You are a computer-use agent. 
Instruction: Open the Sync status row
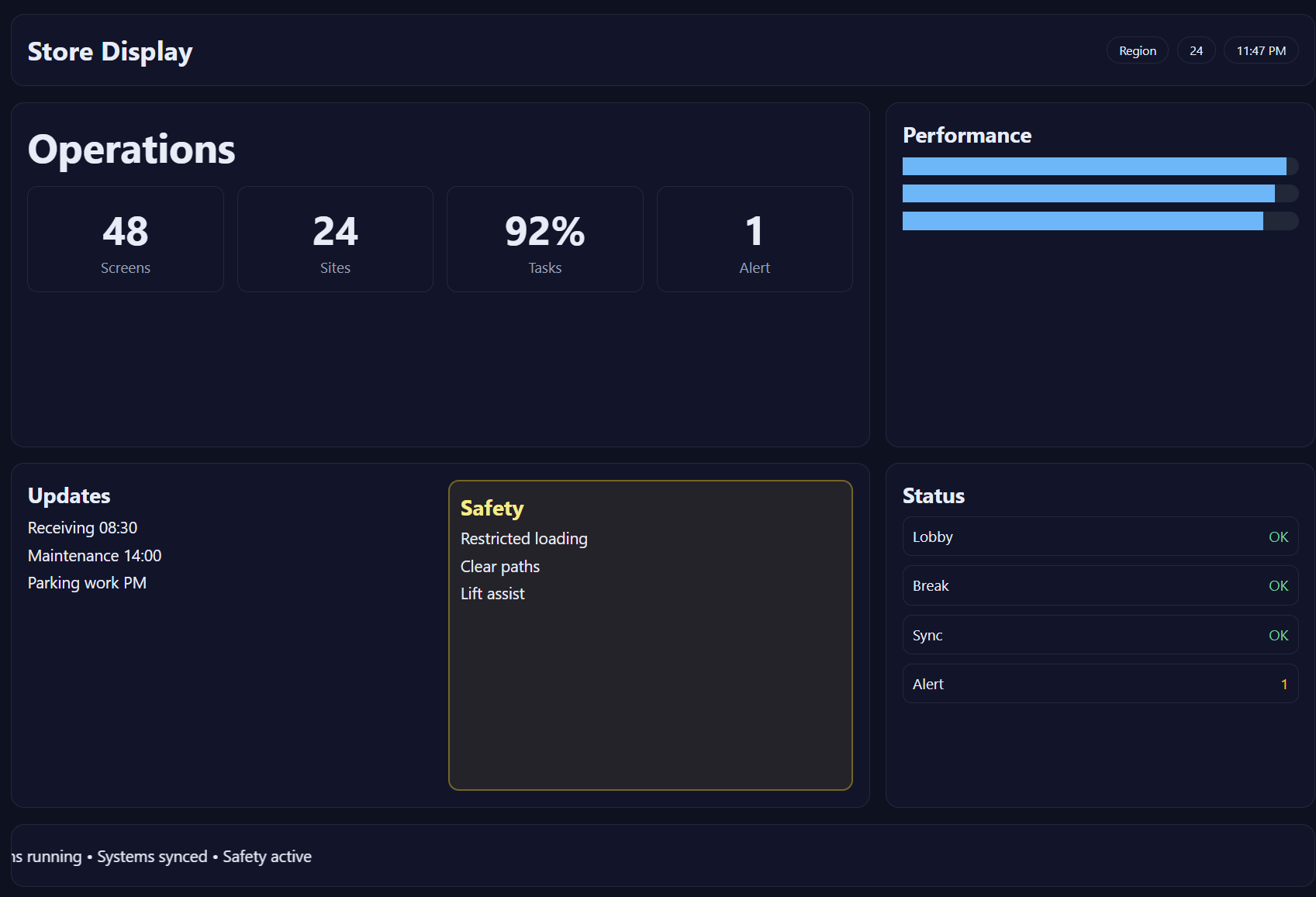coord(1100,635)
